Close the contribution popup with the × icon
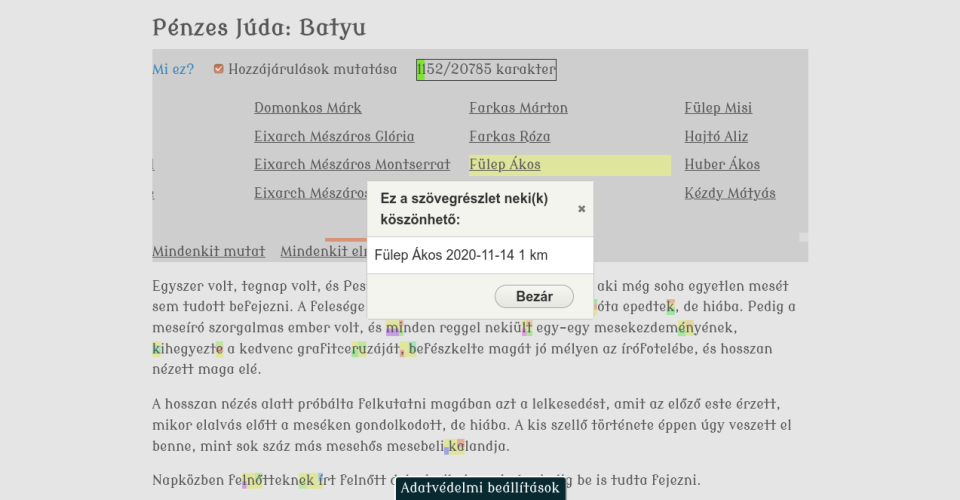Image resolution: width=960 pixels, height=500 pixels. (x=582, y=209)
